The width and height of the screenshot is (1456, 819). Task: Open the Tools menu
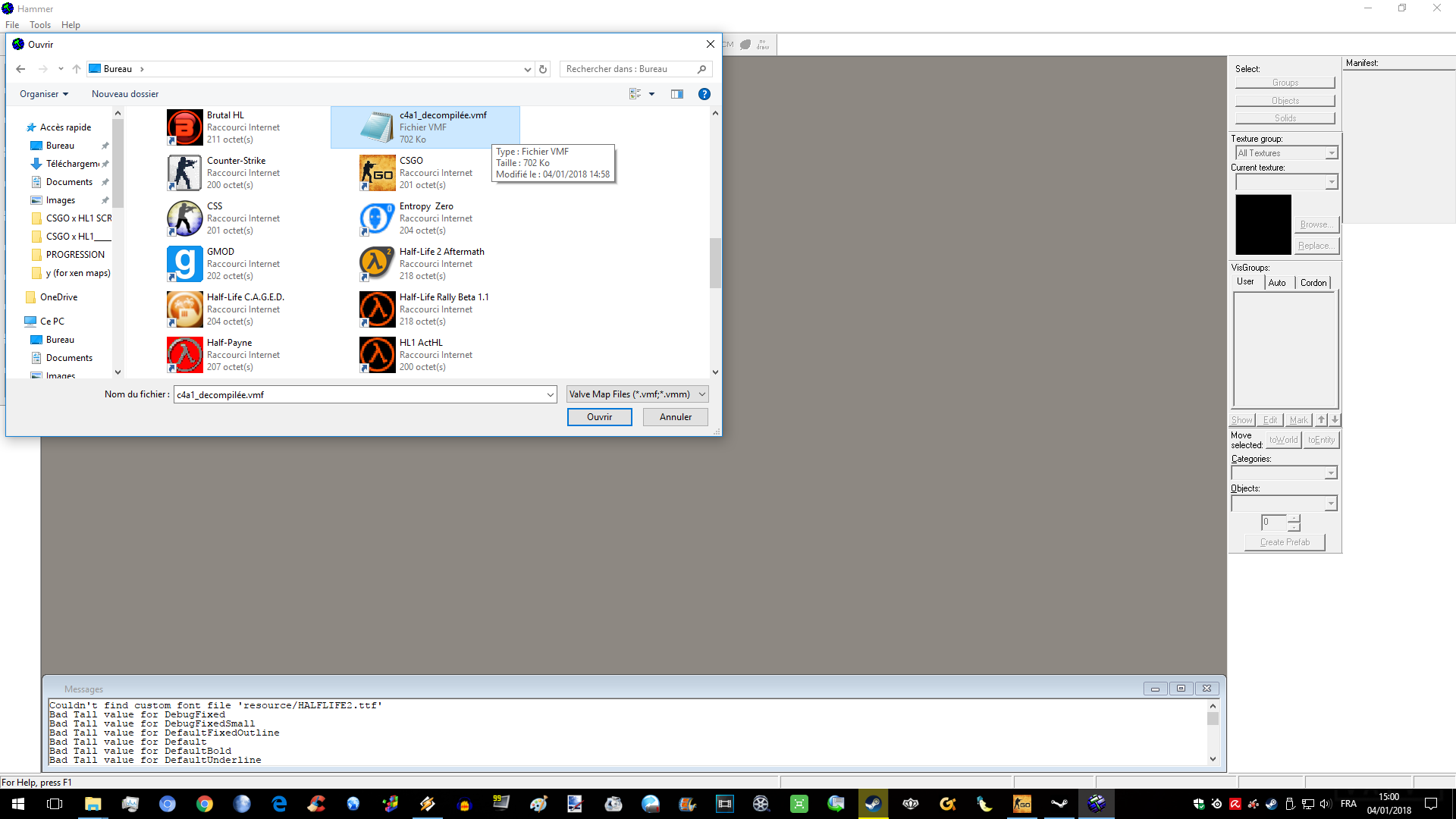tap(40, 25)
